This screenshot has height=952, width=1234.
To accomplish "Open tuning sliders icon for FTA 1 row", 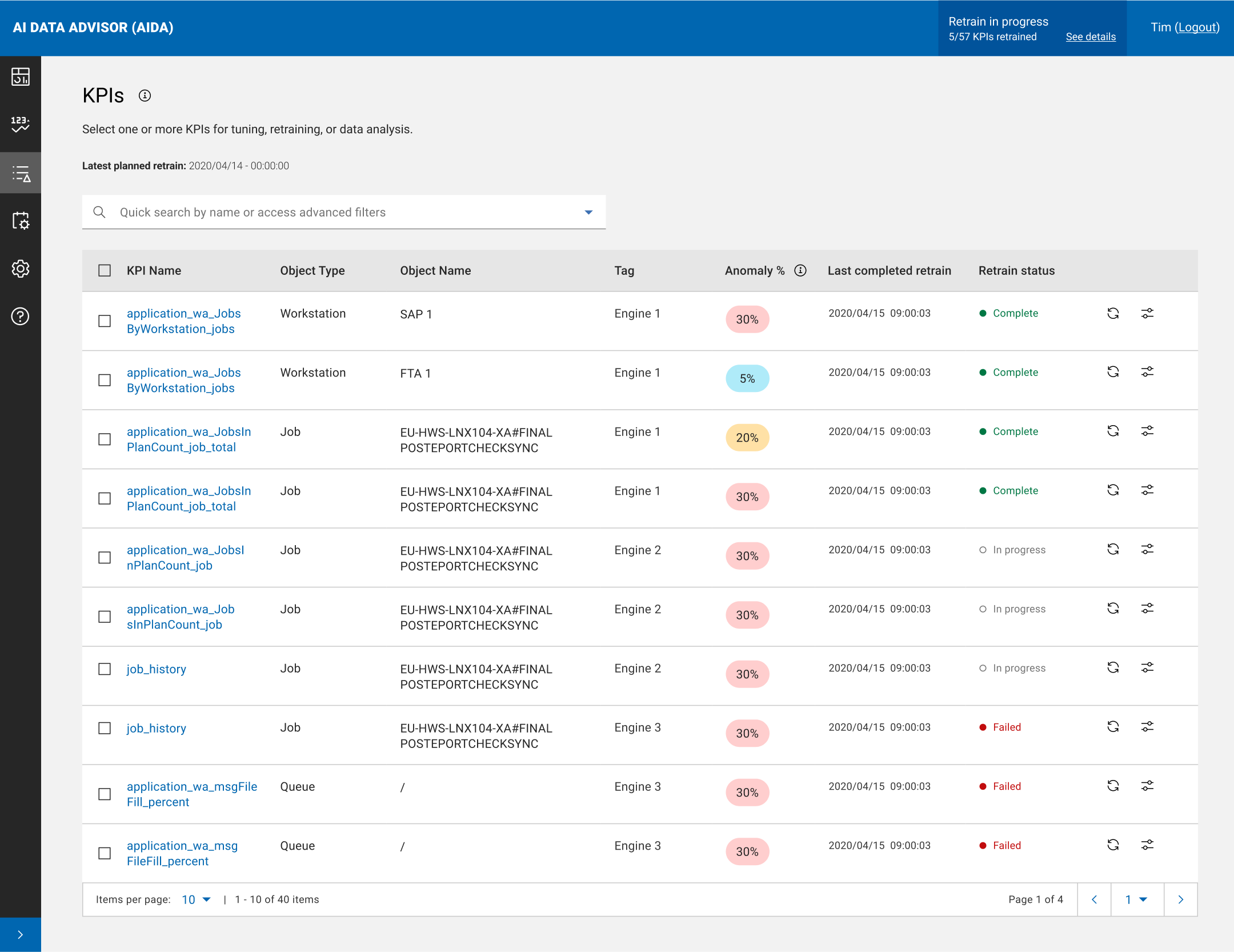I will pos(1147,372).
